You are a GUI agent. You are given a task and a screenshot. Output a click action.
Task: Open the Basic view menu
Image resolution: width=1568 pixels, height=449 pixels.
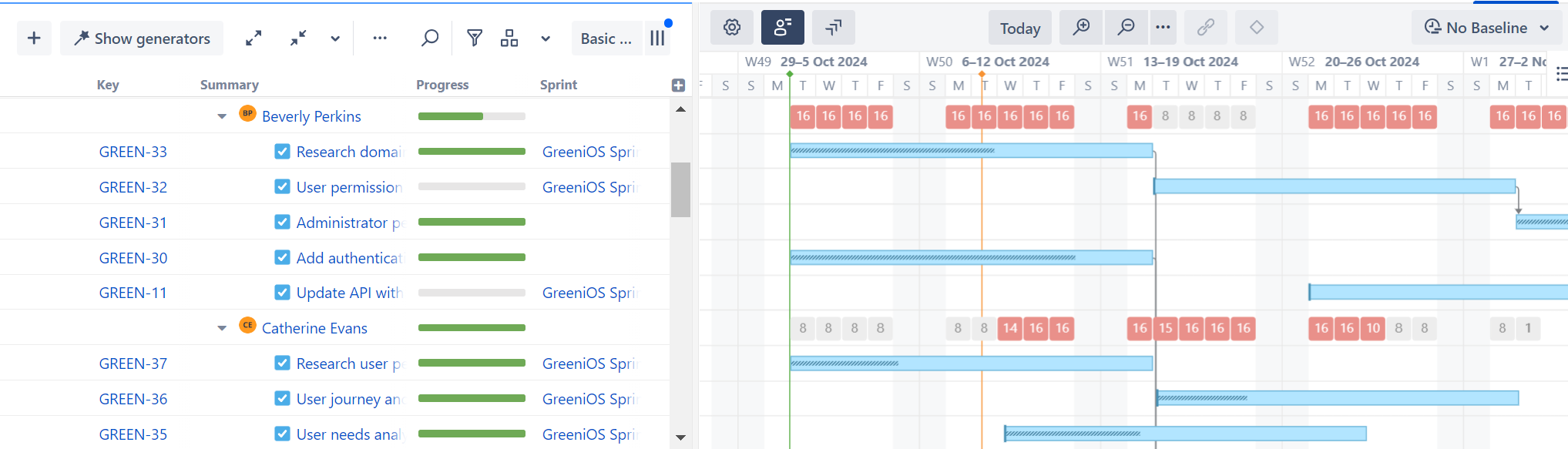click(606, 39)
